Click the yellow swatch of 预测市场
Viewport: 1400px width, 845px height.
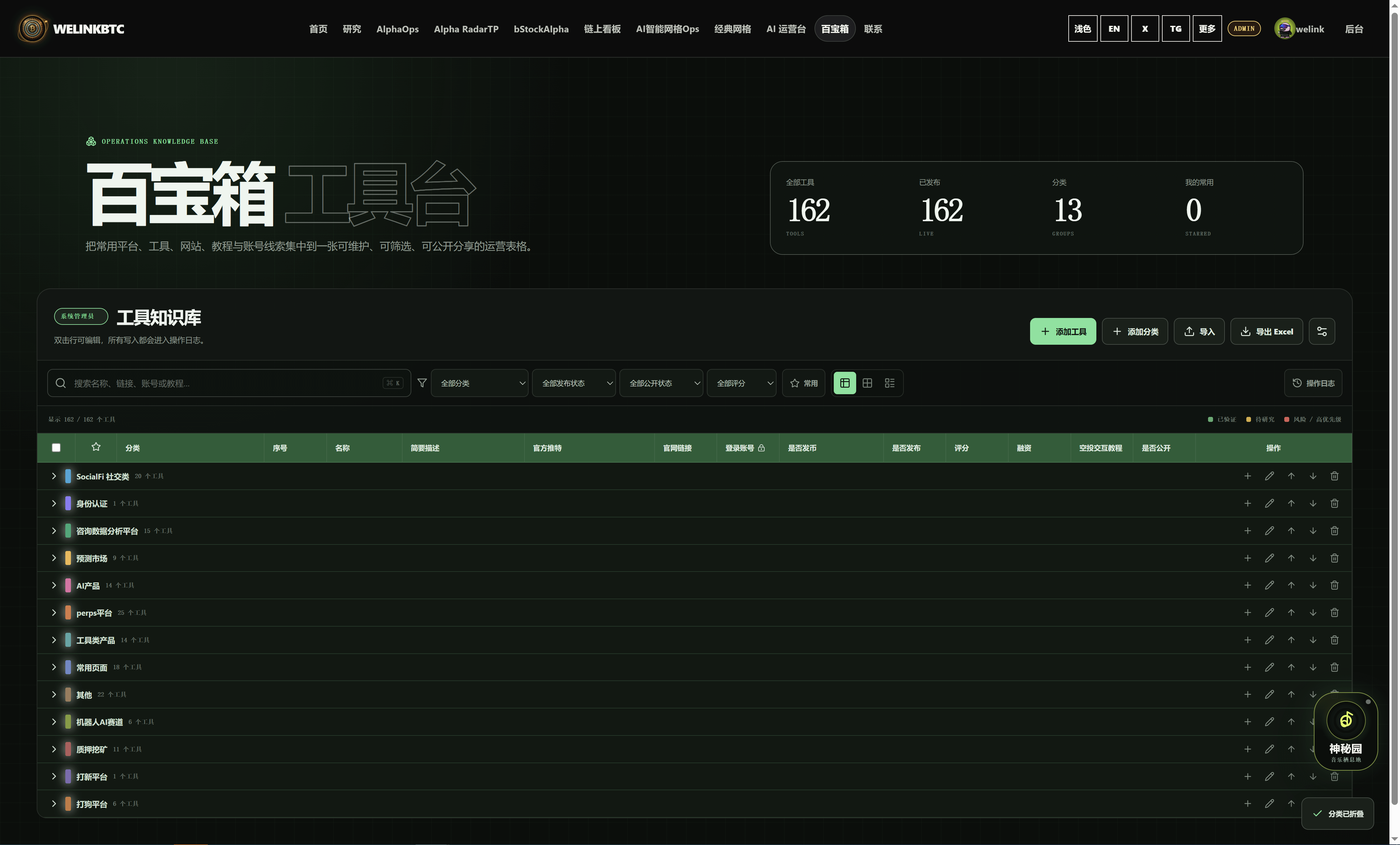point(68,558)
